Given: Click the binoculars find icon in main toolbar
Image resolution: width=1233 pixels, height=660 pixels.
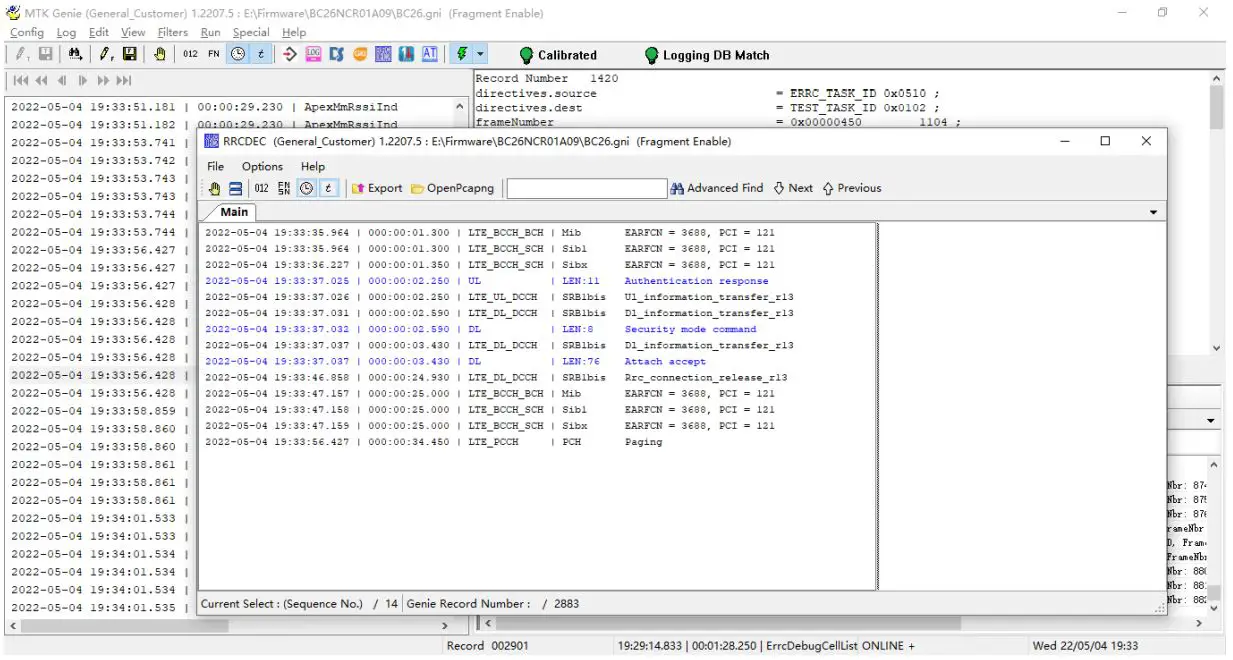Looking at the screenshot, I should pyautogui.click(x=76, y=54).
